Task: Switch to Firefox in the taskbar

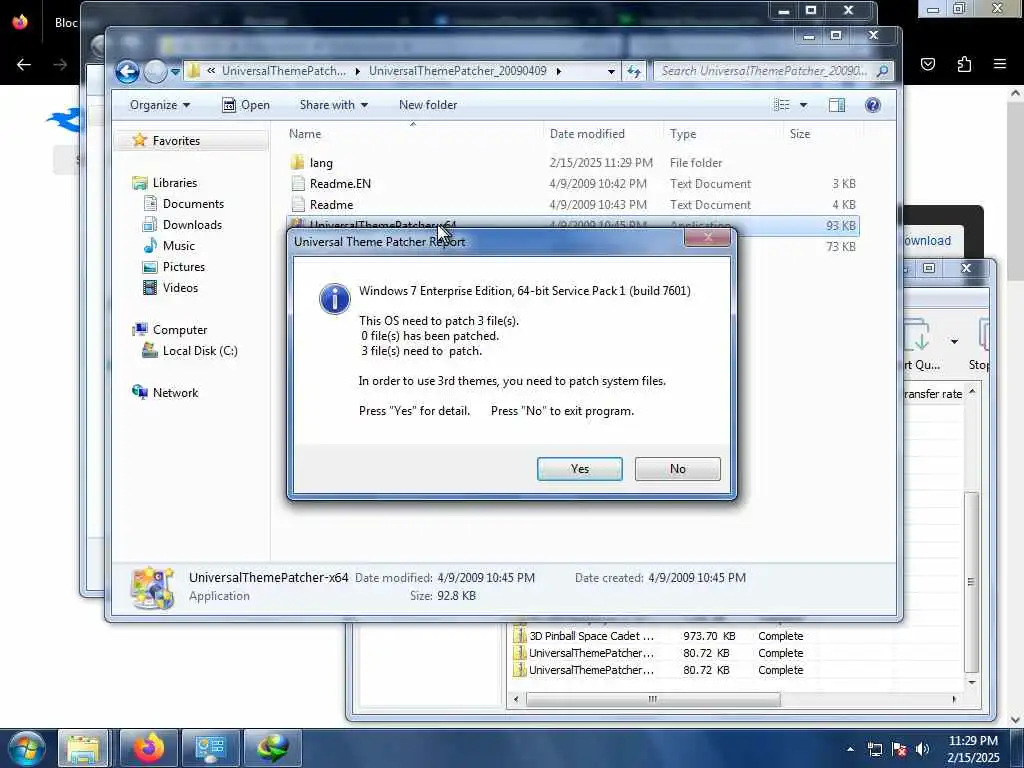Action: point(149,748)
